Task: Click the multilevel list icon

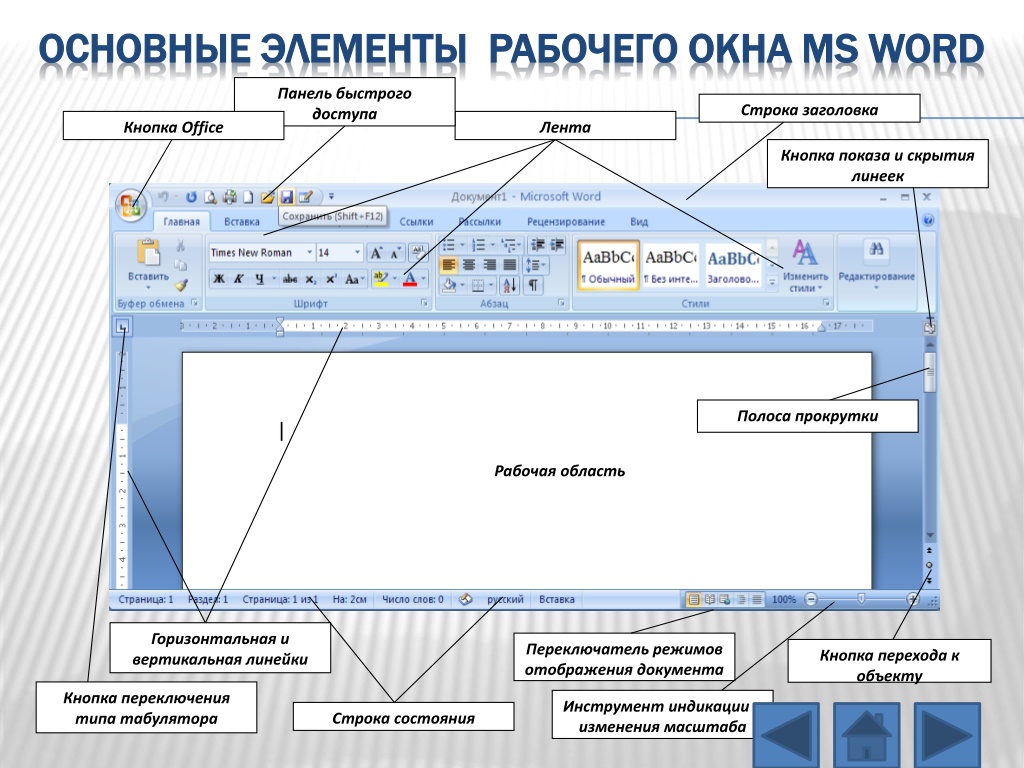Action: 509,245
